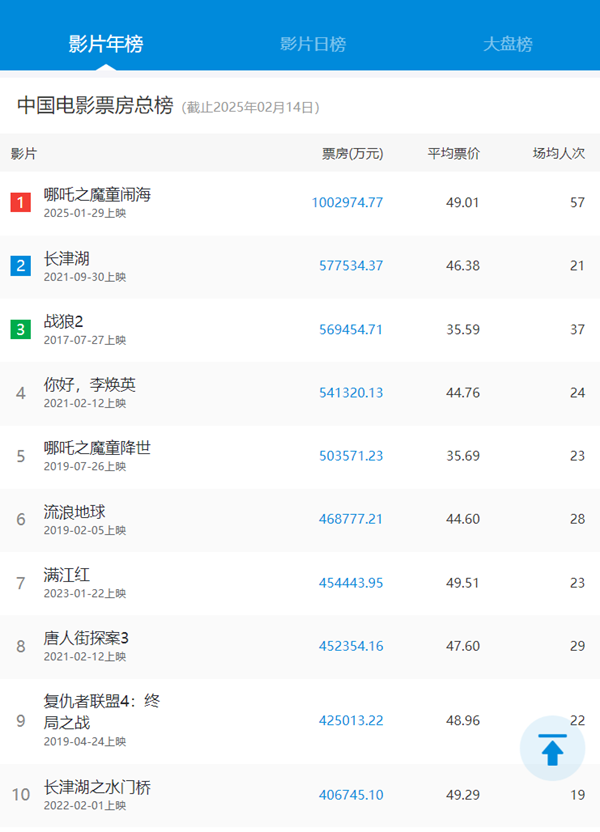Click average price 49.01
600x832 pixels.
click(x=463, y=202)
